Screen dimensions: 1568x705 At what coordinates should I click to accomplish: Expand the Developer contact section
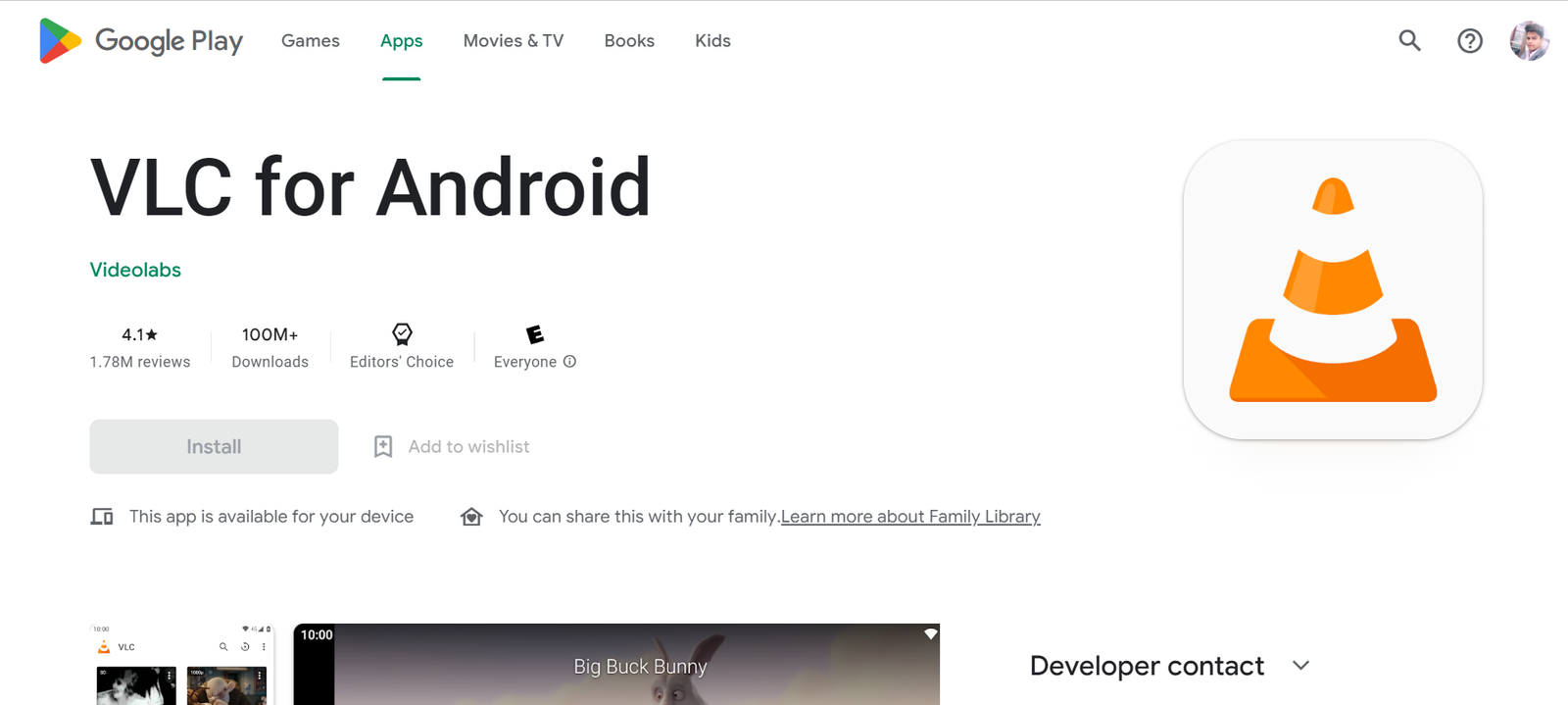click(1170, 666)
